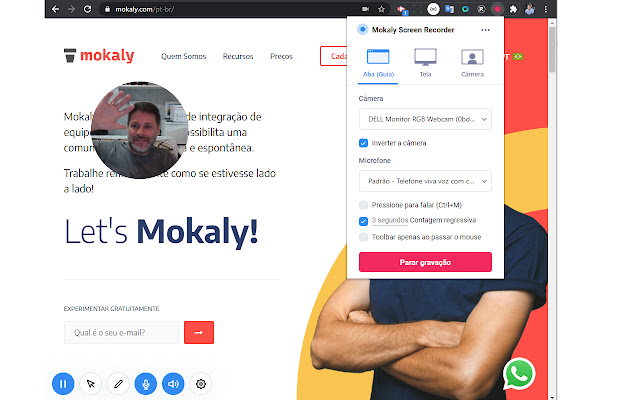Activate the pen drawing tool

(118, 384)
